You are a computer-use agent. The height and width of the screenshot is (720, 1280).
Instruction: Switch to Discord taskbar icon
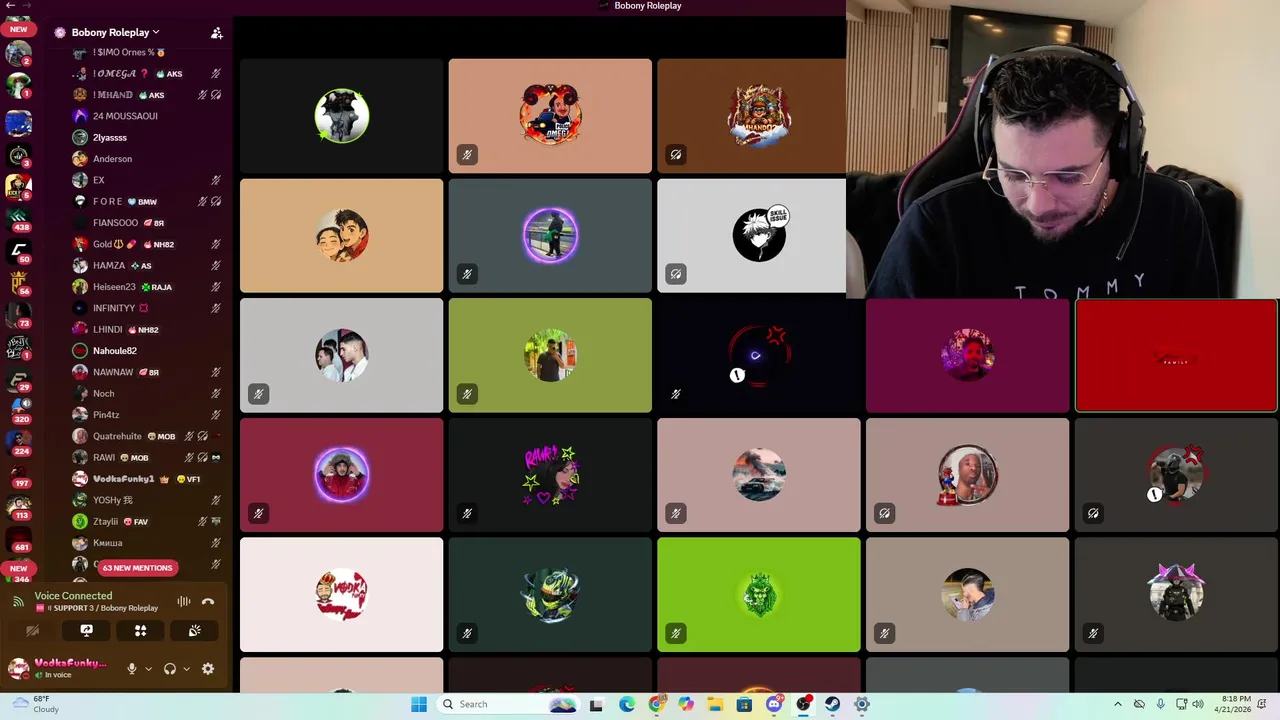click(x=773, y=704)
